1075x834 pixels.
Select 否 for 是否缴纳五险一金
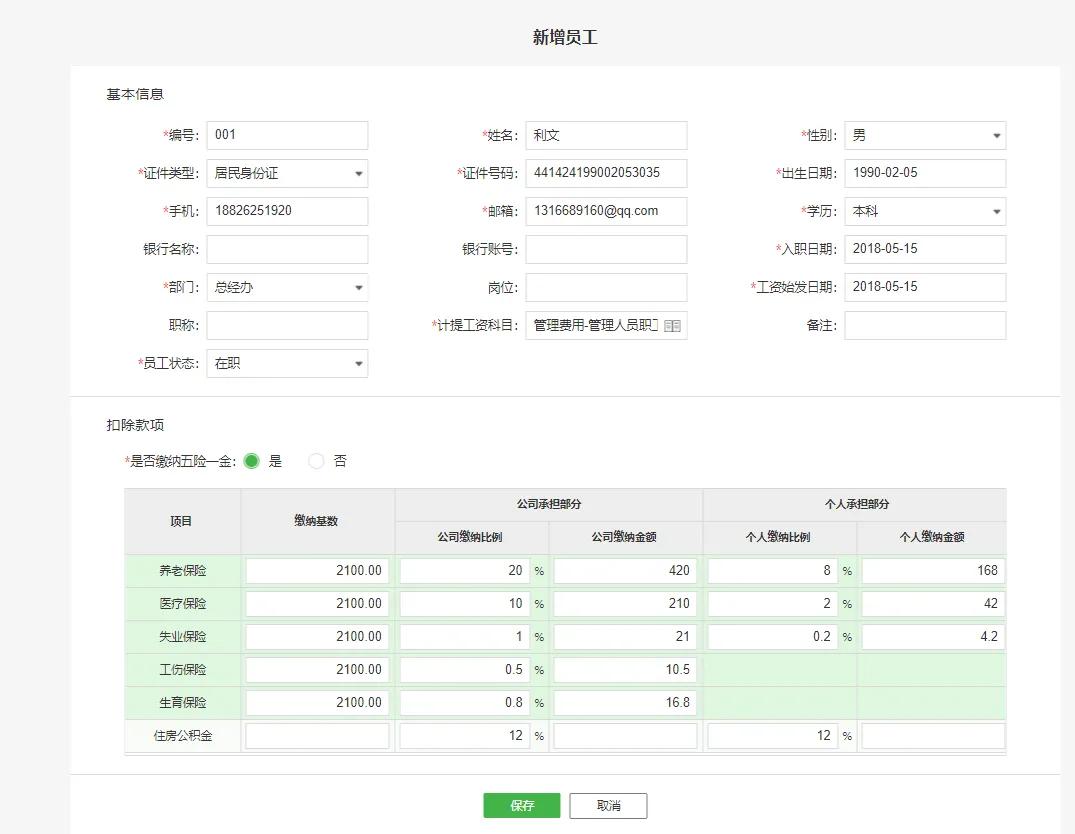click(x=316, y=461)
